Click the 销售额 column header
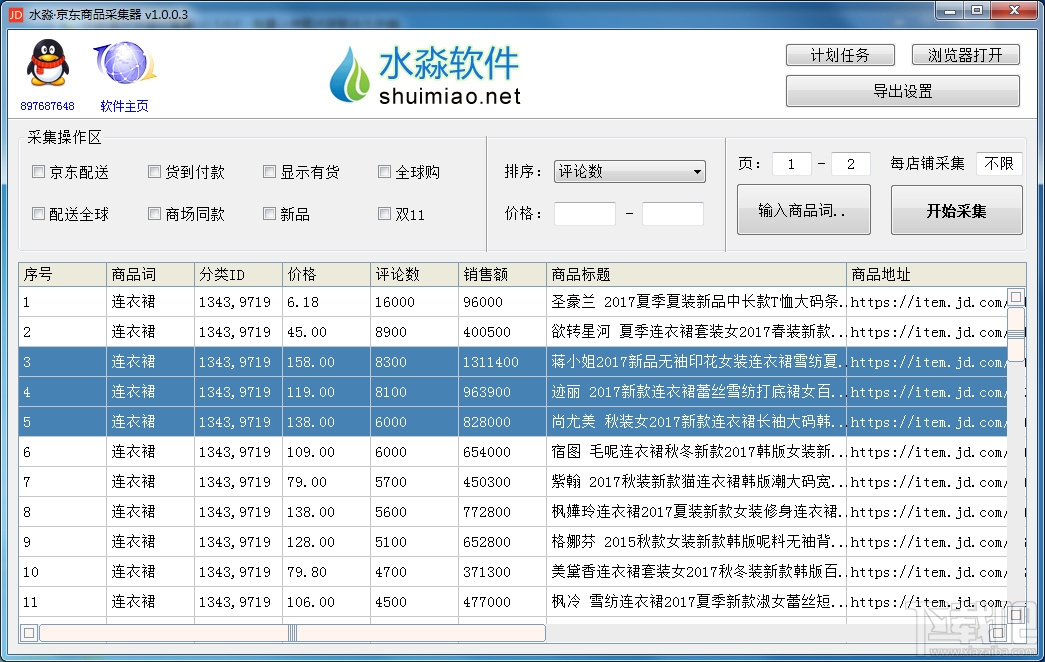Screen dimensions: 1045x662 (502, 275)
